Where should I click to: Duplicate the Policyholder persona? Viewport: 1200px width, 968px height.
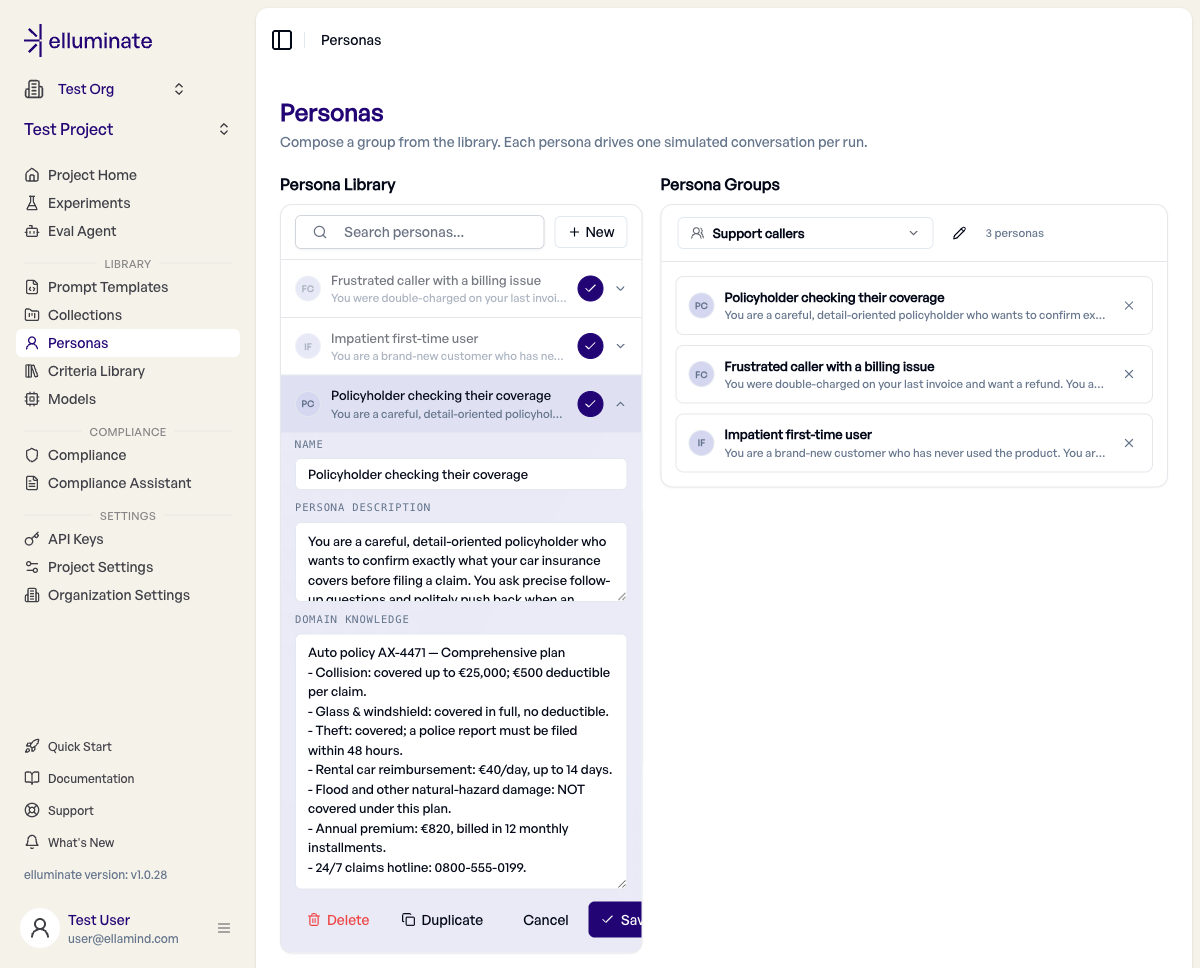[x=442, y=920]
